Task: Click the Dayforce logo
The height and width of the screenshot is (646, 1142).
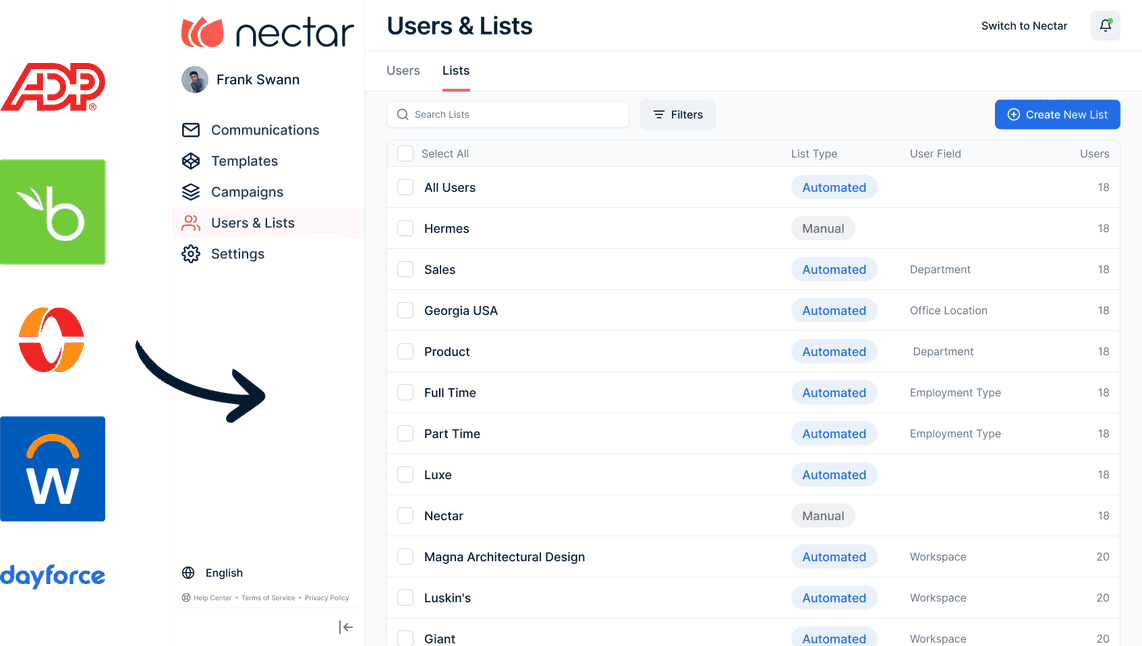Action: [x=52, y=576]
